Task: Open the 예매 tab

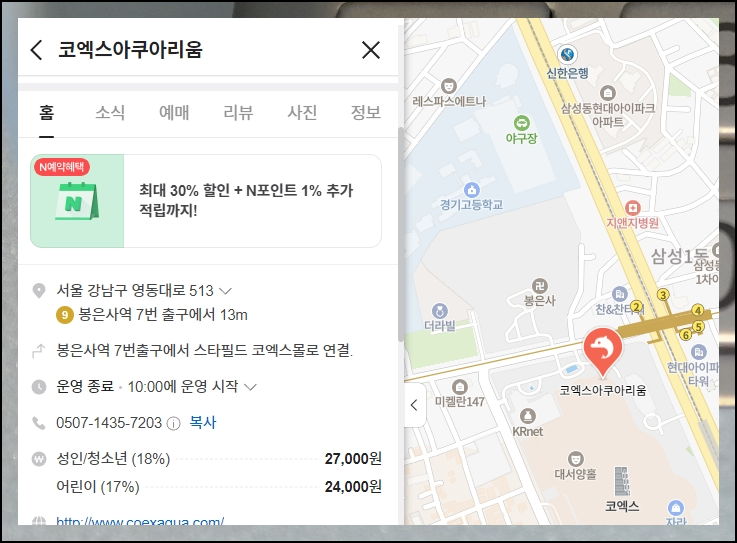Action: tap(174, 112)
